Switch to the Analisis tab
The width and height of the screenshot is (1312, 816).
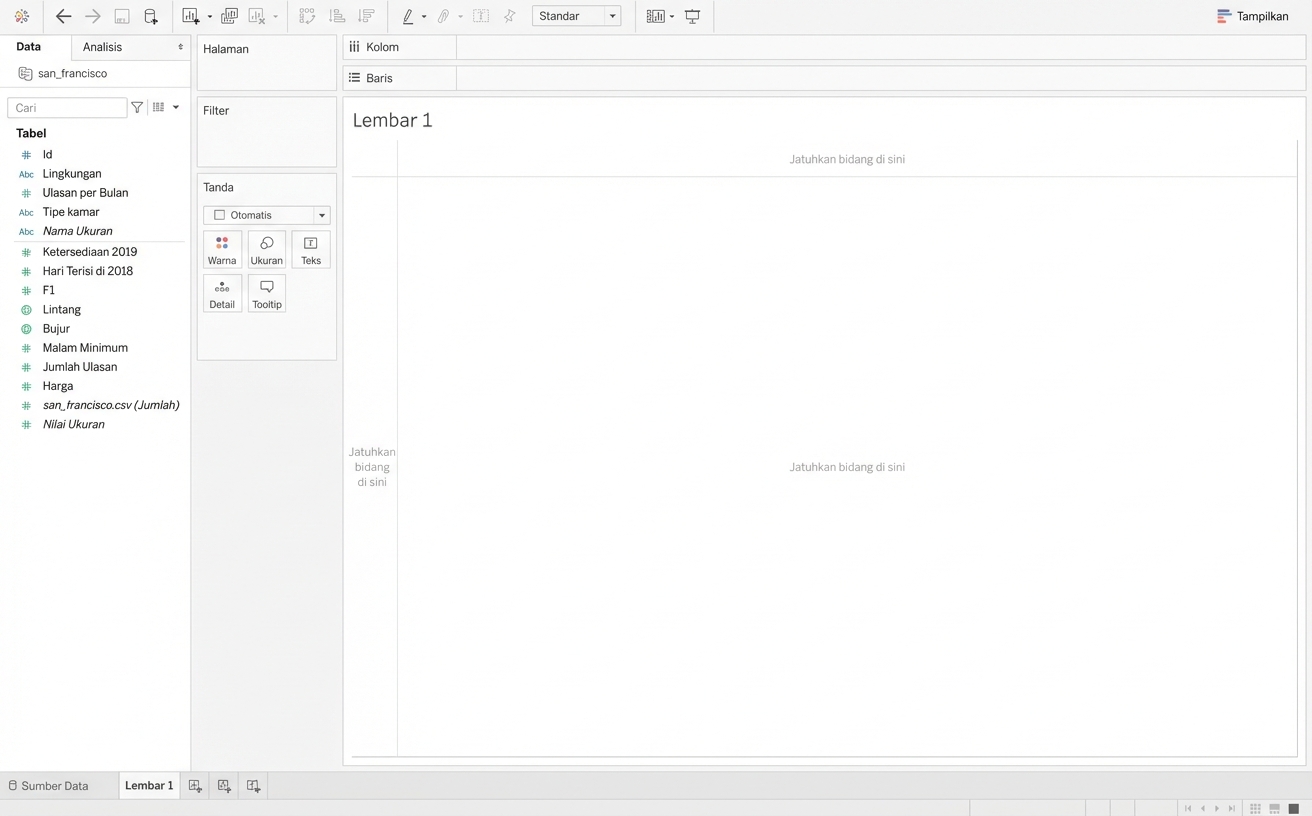pyautogui.click(x=101, y=46)
